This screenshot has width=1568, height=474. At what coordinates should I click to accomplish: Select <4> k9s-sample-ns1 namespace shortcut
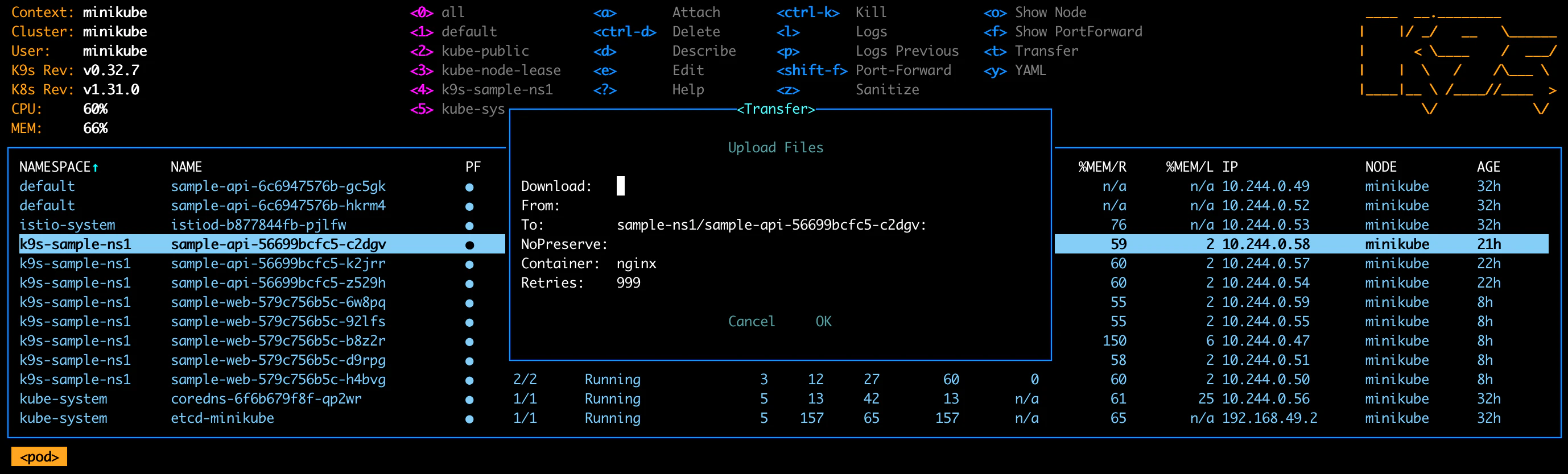pos(481,90)
